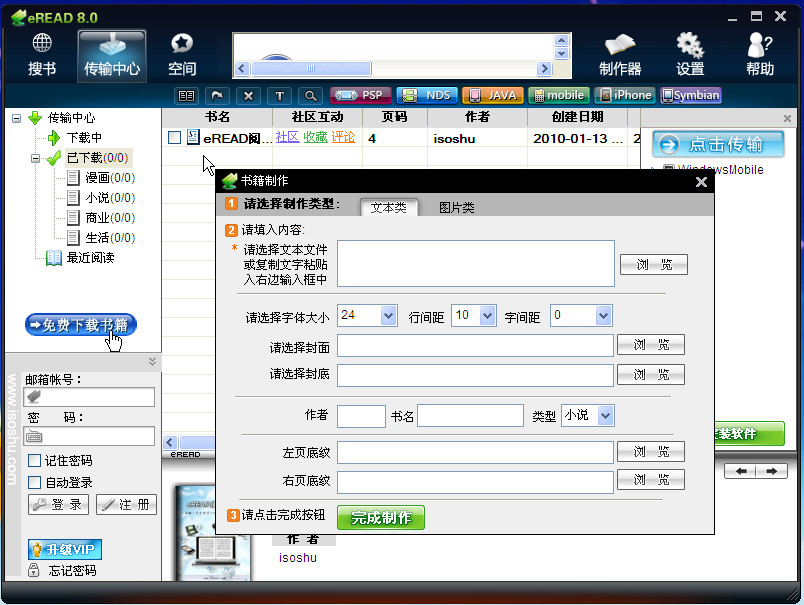This screenshot has width=804, height=605.
Task: Select the 生活(0/0) category
Action: click(110, 237)
